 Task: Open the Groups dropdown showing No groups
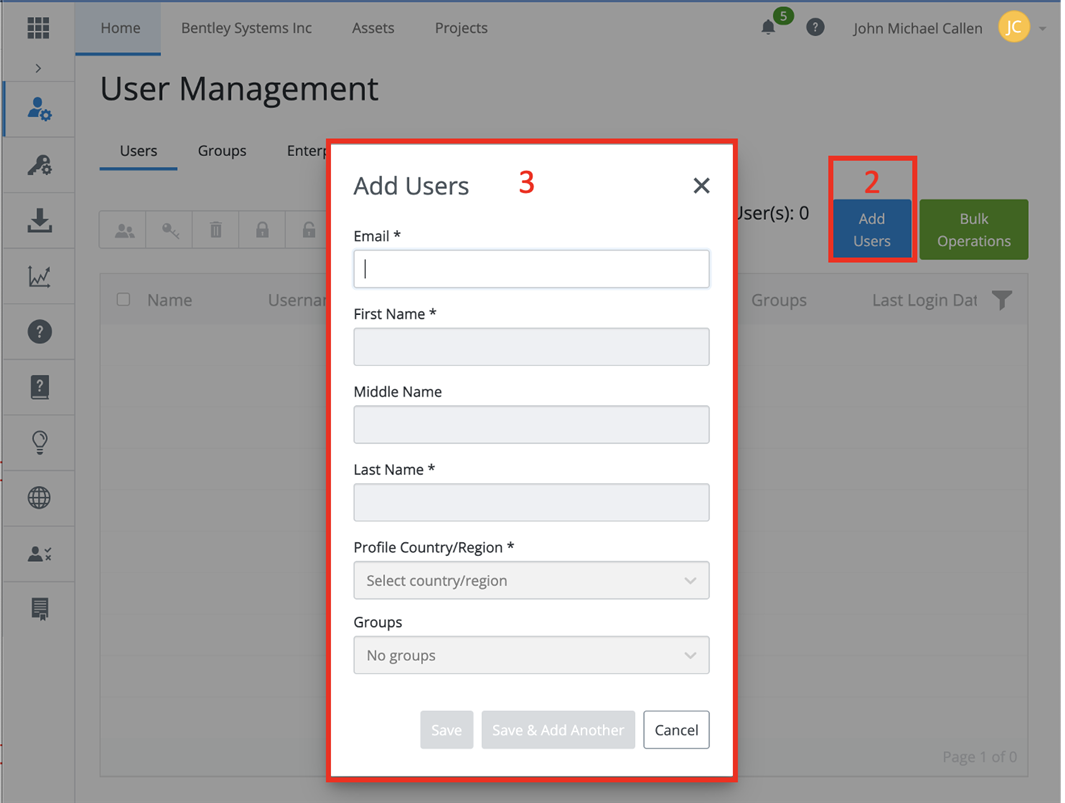(x=531, y=655)
